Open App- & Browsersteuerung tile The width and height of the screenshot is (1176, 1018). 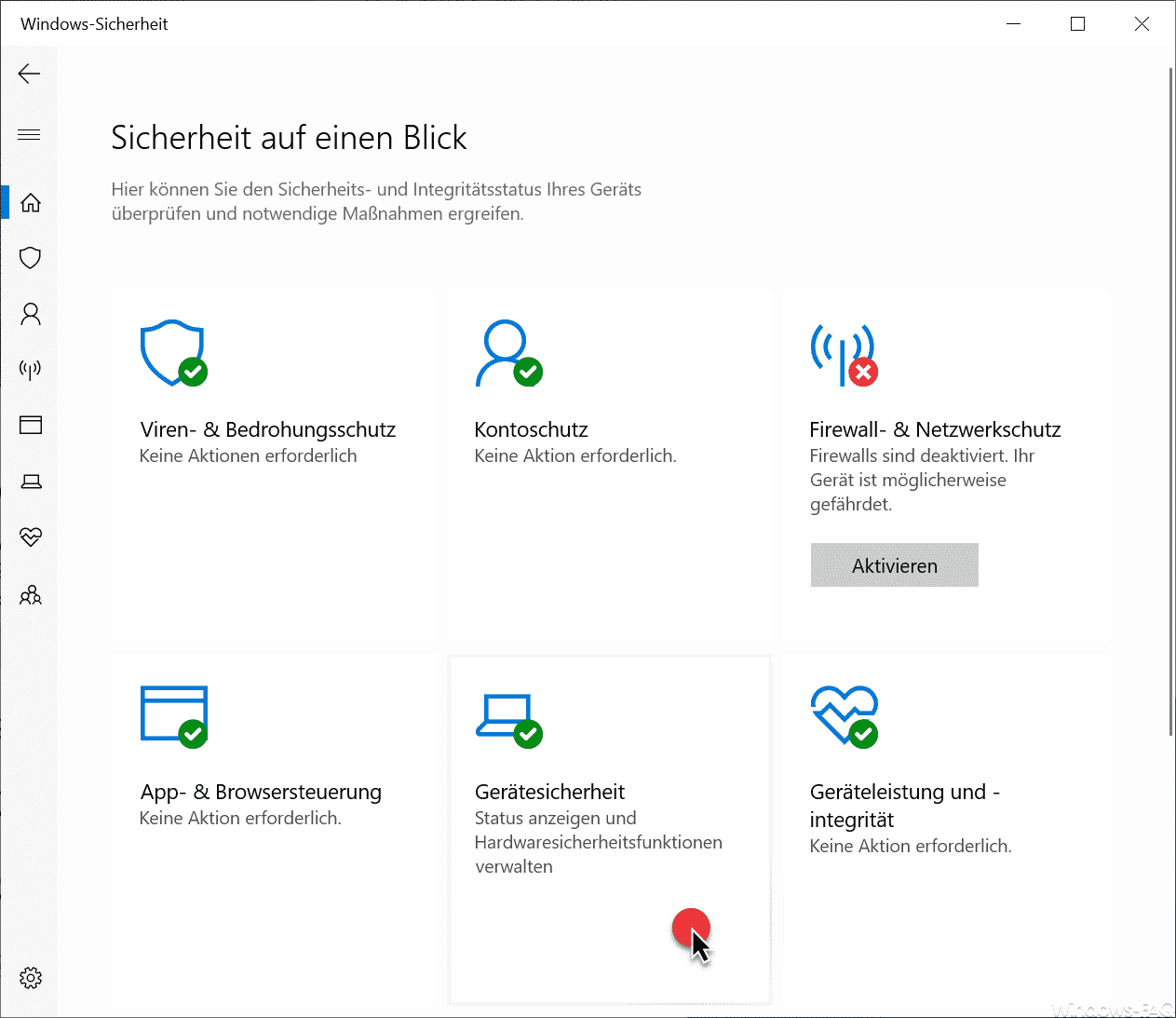pyautogui.click(x=274, y=829)
